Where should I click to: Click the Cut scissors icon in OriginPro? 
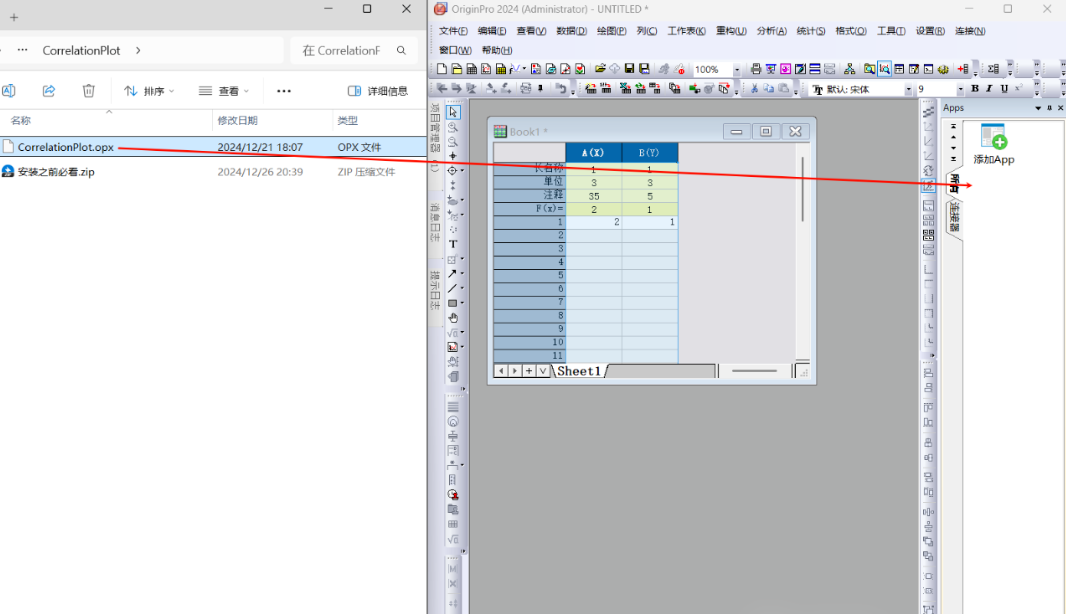pos(754,88)
